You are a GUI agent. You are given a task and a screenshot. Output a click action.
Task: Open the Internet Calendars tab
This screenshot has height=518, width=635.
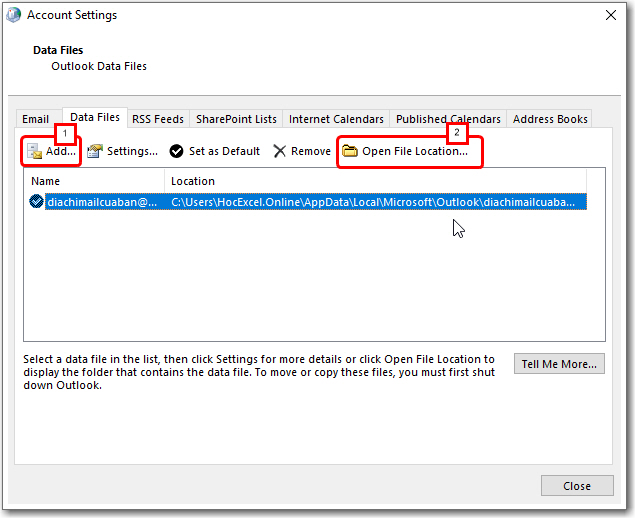336,119
